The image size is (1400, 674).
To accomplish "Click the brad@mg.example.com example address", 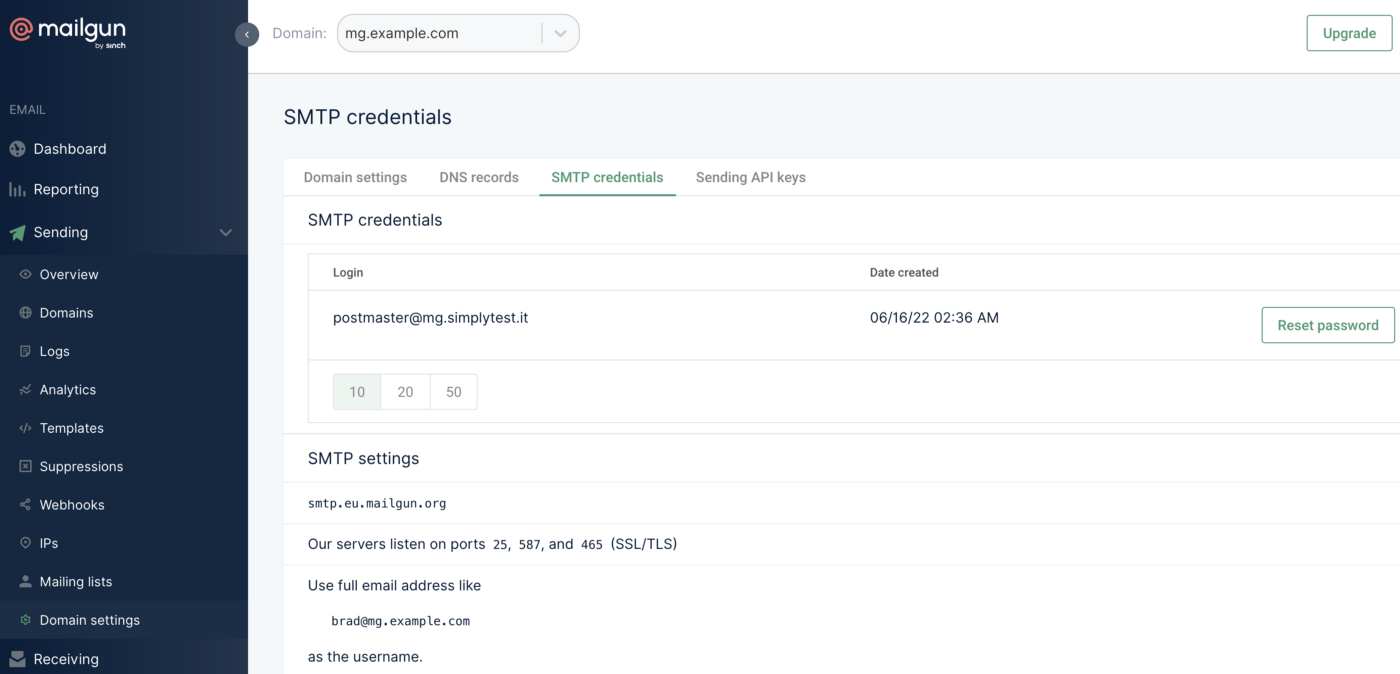I will [x=400, y=621].
